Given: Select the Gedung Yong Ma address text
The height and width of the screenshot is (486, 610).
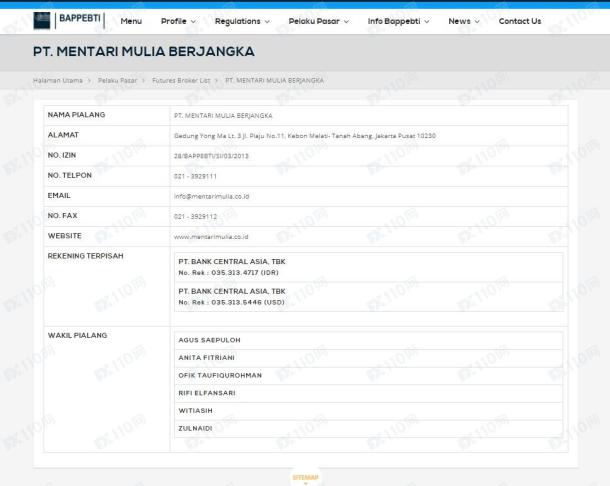Looking at the screenshot, I should 305,136.
